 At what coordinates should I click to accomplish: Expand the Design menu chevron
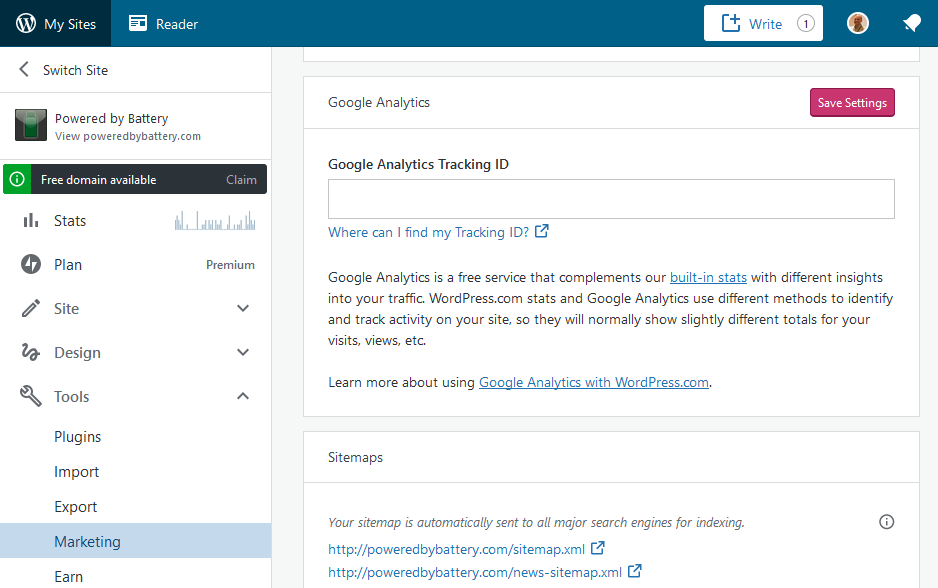click(243, 353)
